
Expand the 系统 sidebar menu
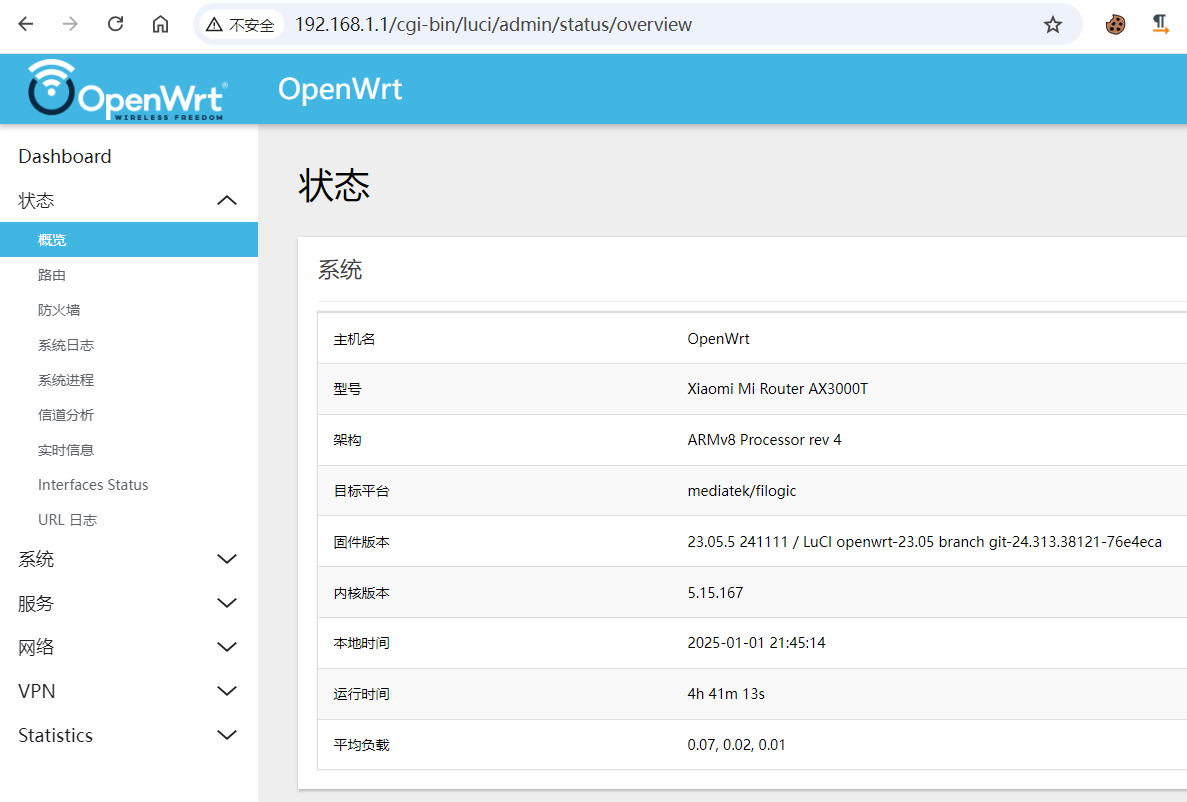pos(129,559)
